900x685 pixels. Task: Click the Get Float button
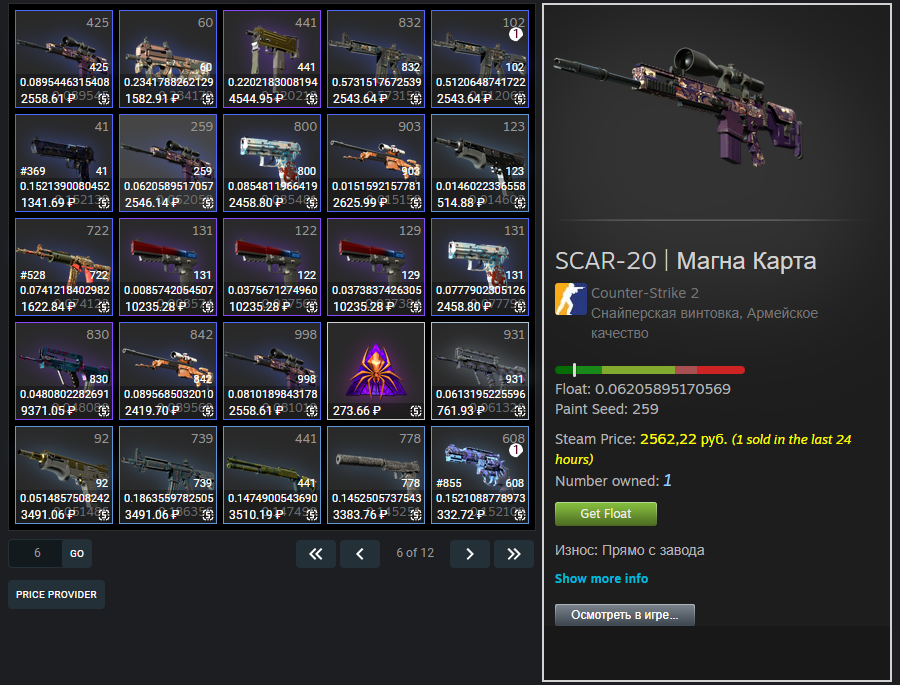[x=606, y=513]
